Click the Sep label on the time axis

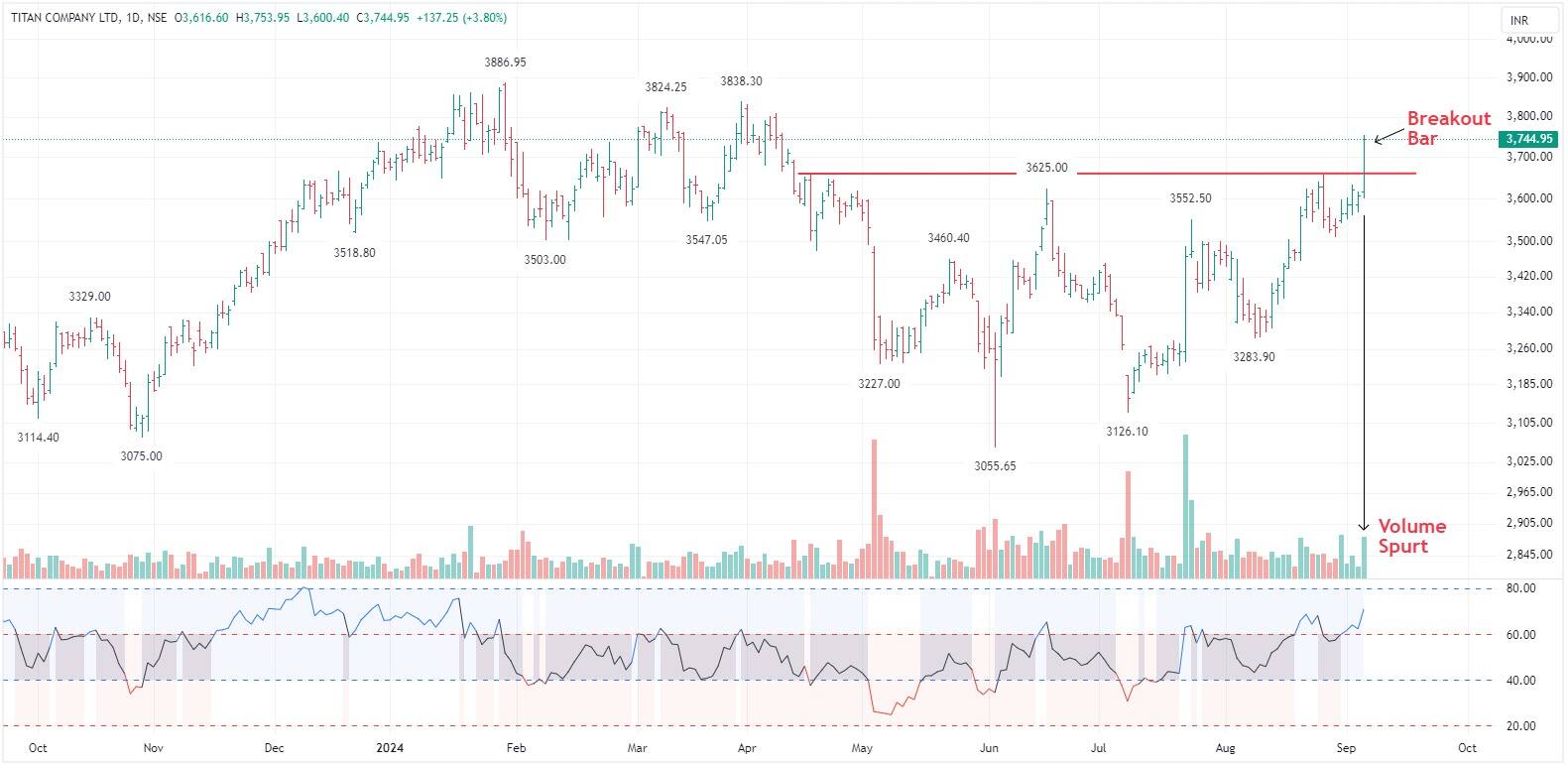click(1346, 748)
